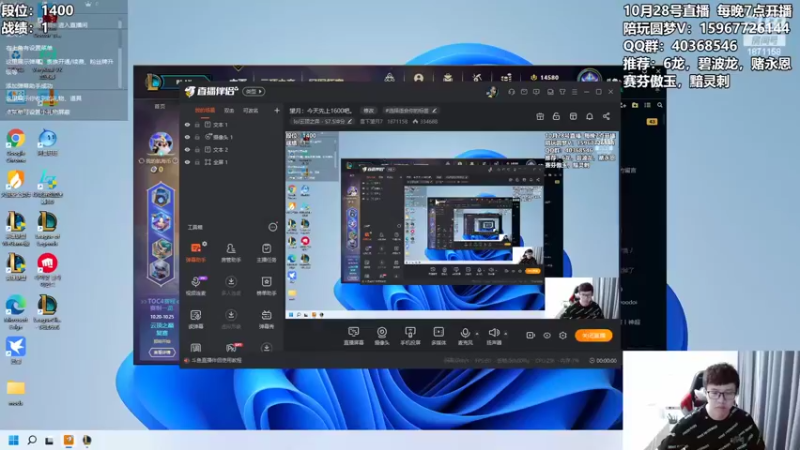The height and width of the screenshot is (450, 800).
Task: Add a multimedia source
Action: [x=438, y=336]
